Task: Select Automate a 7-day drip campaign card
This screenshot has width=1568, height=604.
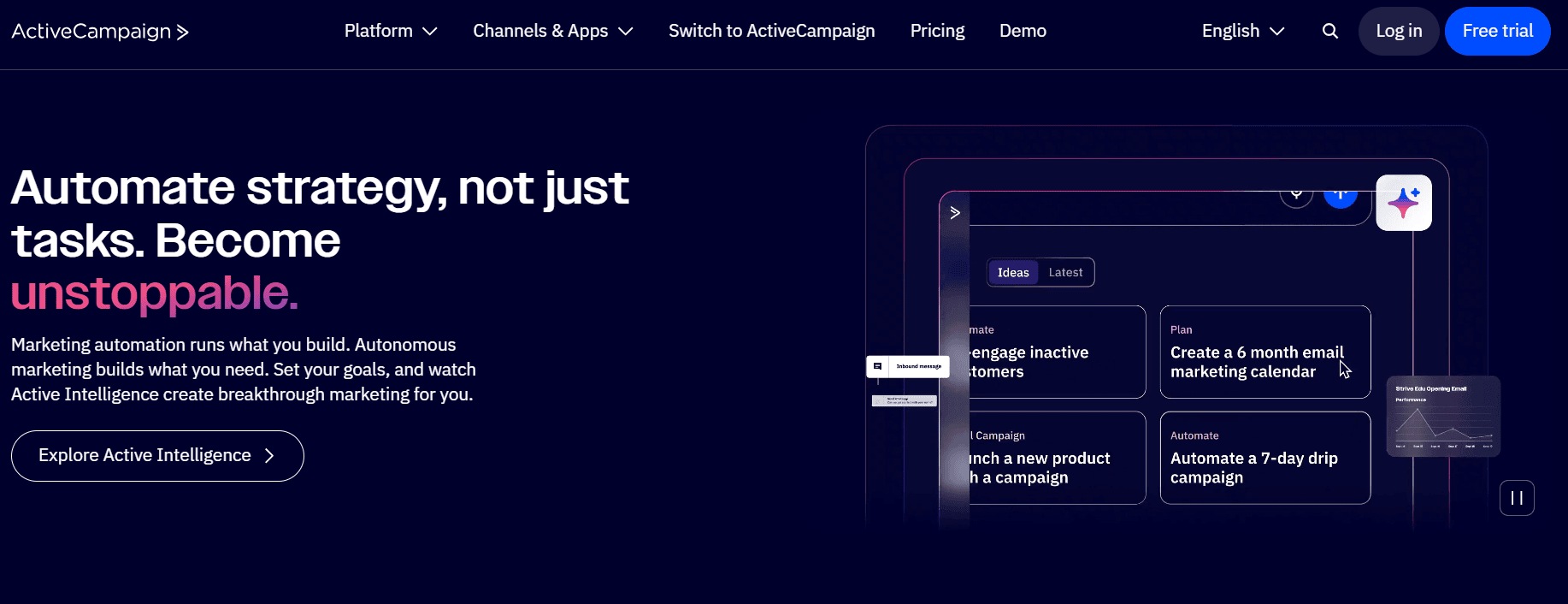Action: point(1265,458)
